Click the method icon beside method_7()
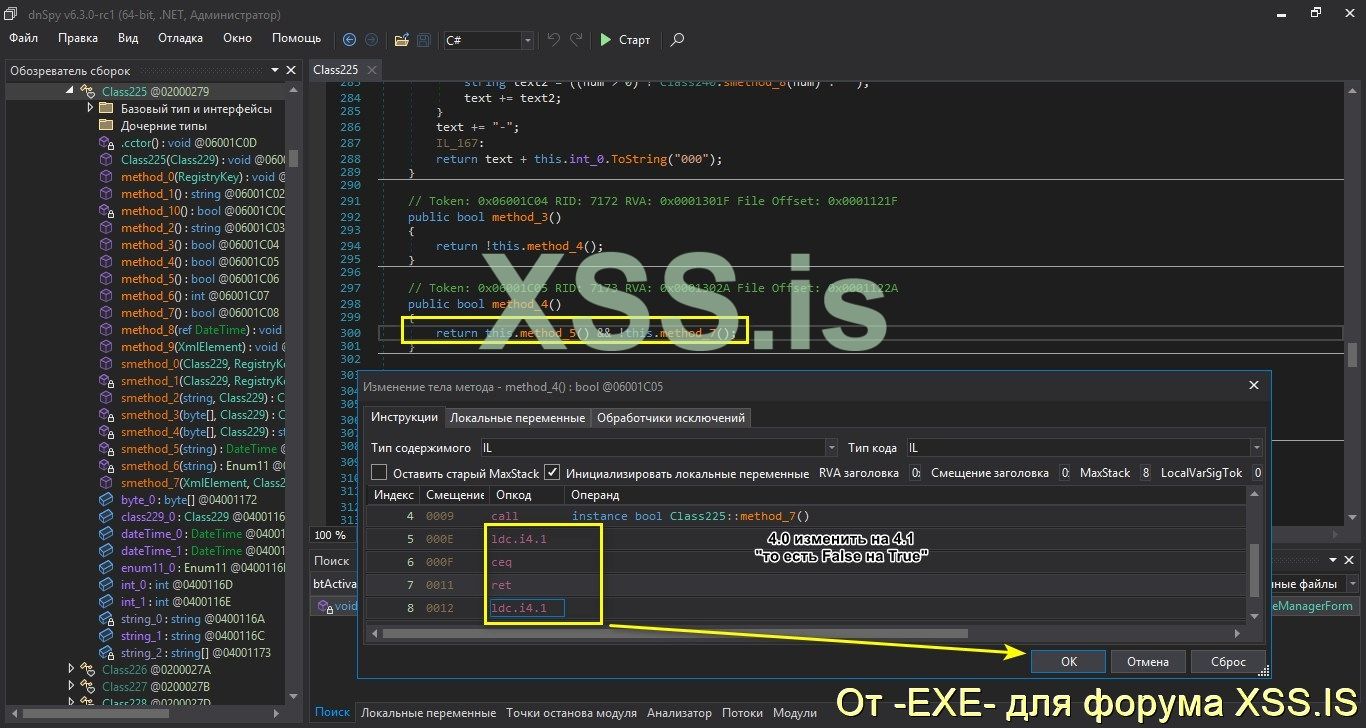Image resolution: width=1366 pixels, height=728 pixels. [106, 313]
